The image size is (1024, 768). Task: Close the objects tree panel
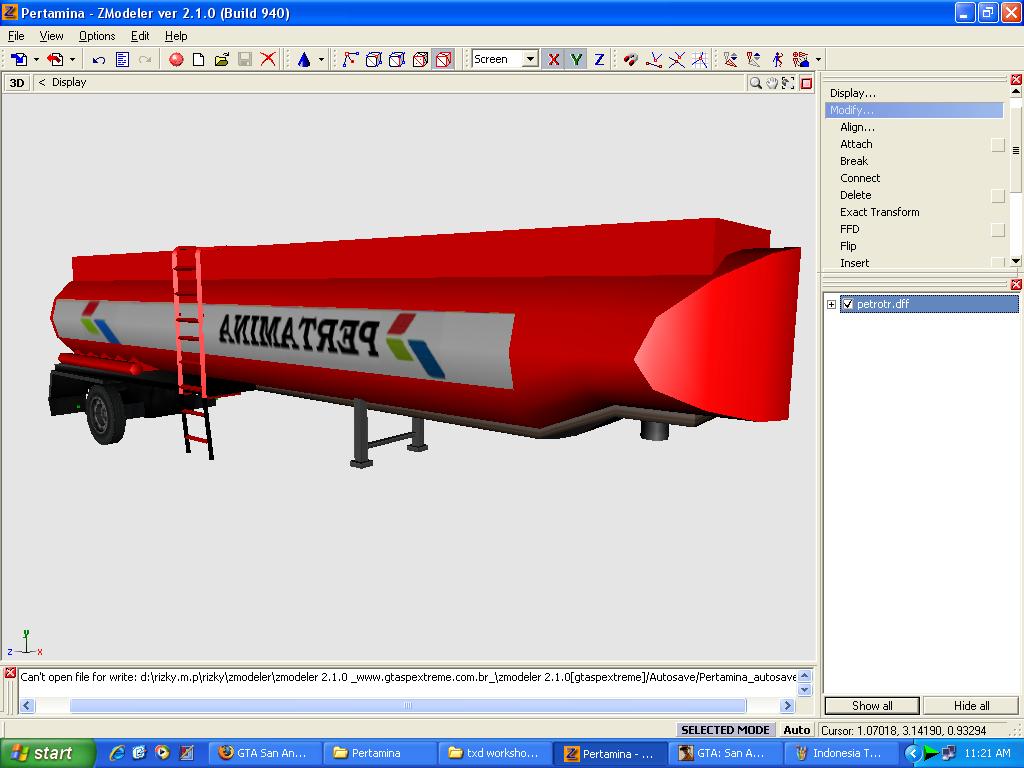pyautogui.click(x=1016, y=285)
